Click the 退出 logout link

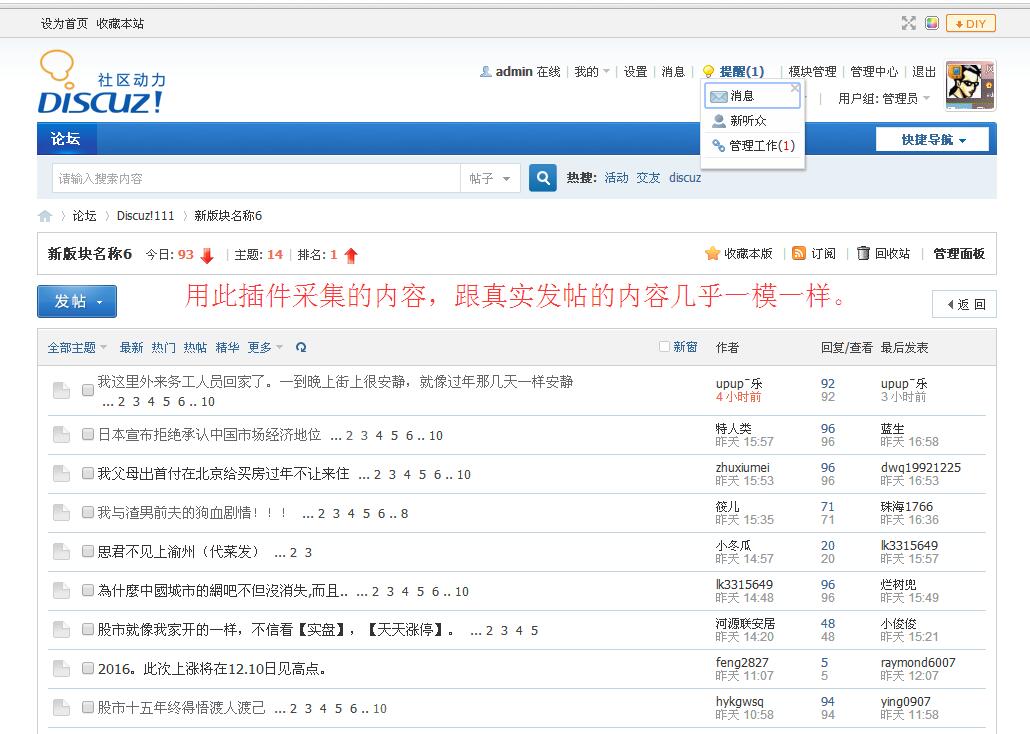[x=924, y=72]
